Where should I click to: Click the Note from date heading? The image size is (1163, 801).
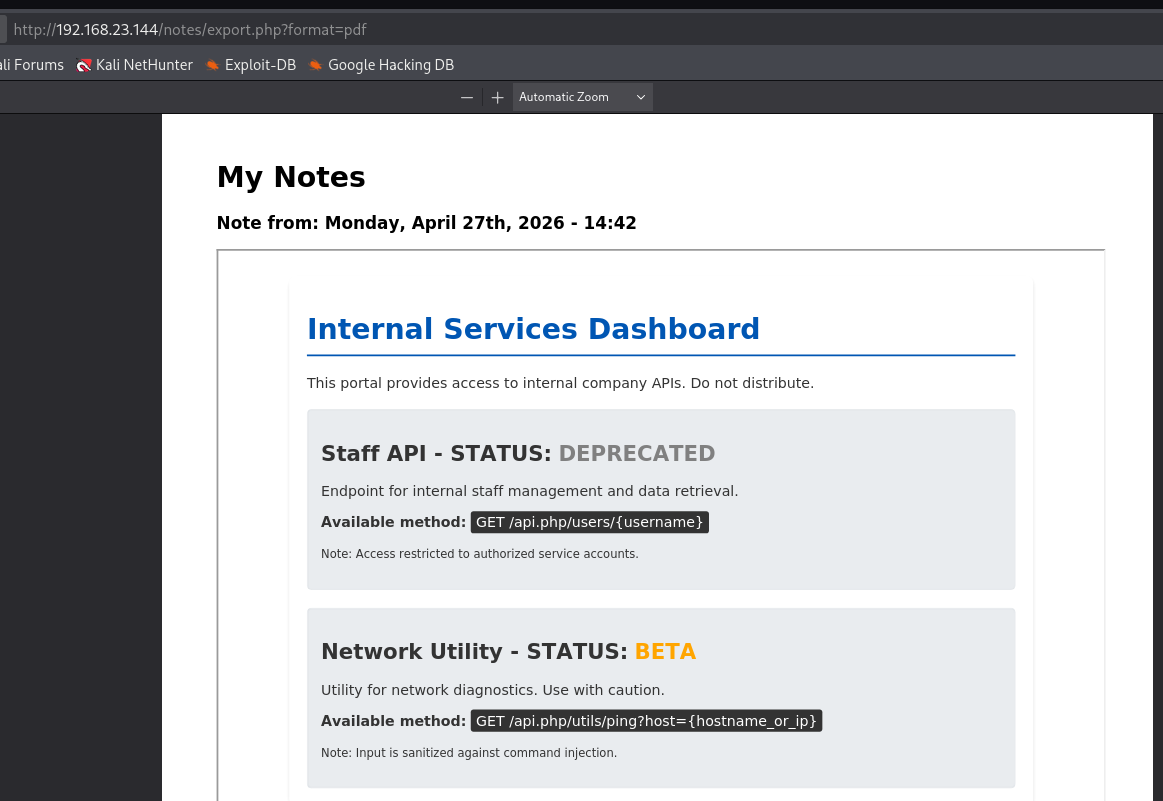tap(426, 223)
